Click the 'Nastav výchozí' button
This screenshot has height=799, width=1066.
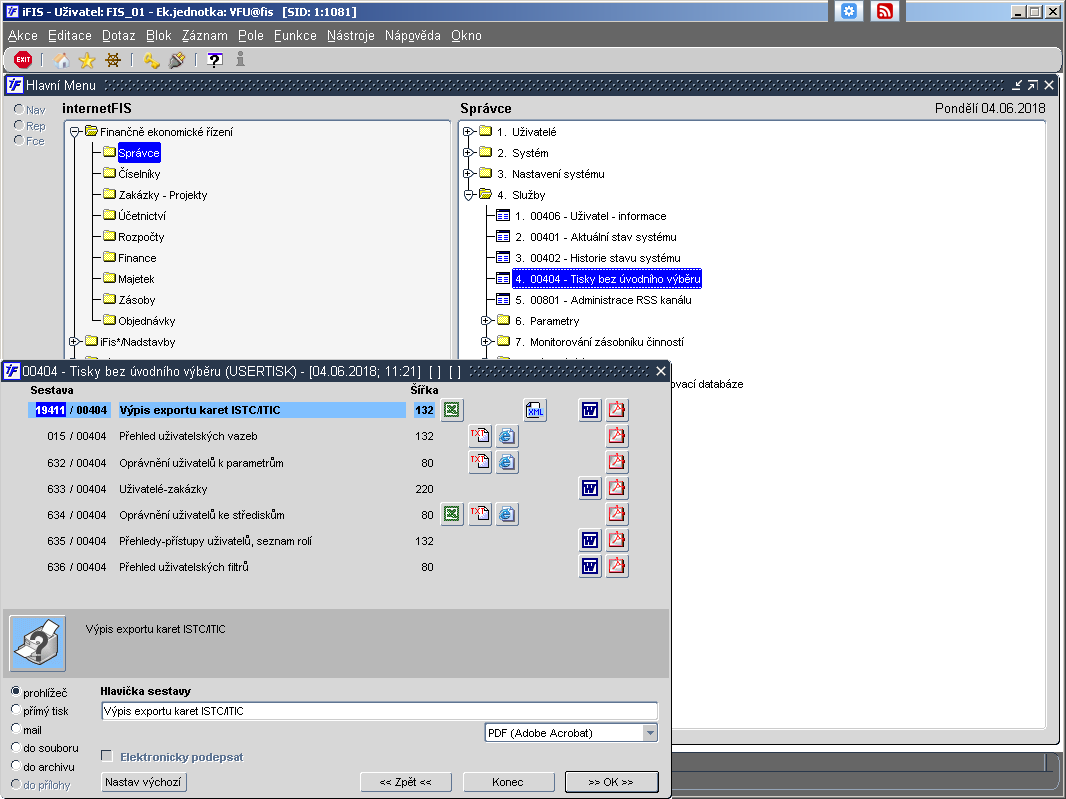(145, 782)
